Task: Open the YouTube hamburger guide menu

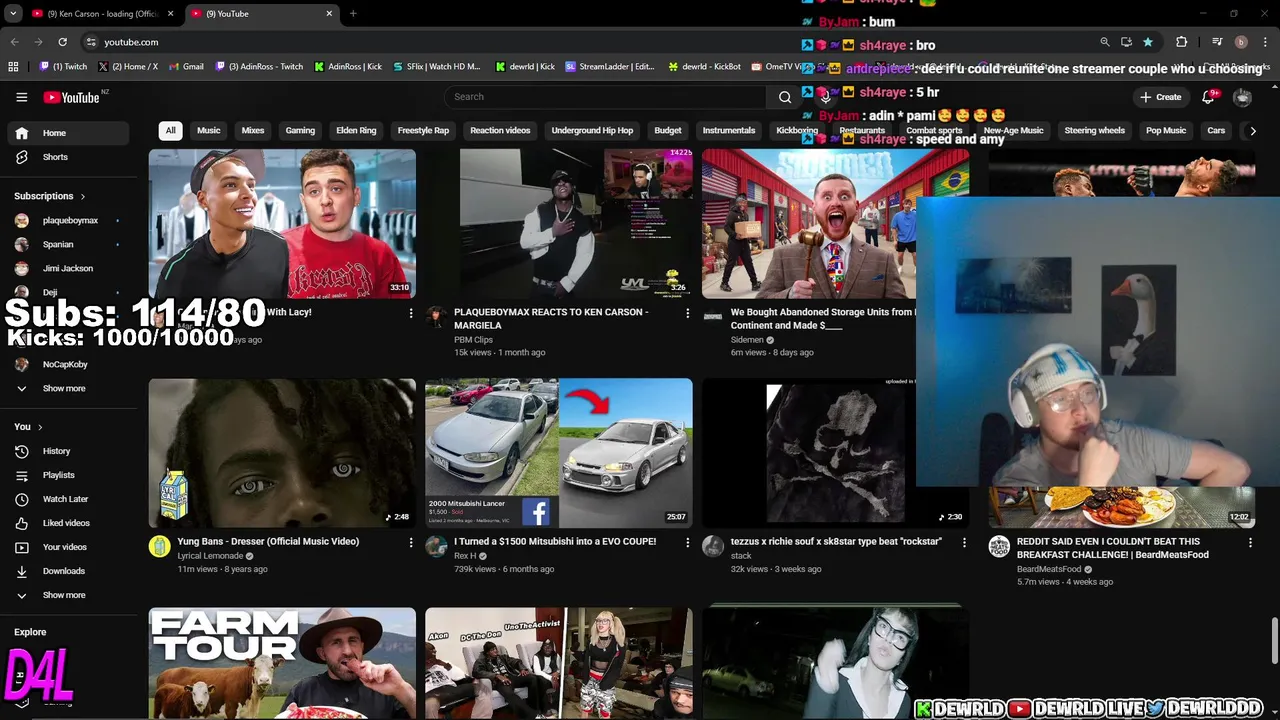Action: click(x=21, y=97)
